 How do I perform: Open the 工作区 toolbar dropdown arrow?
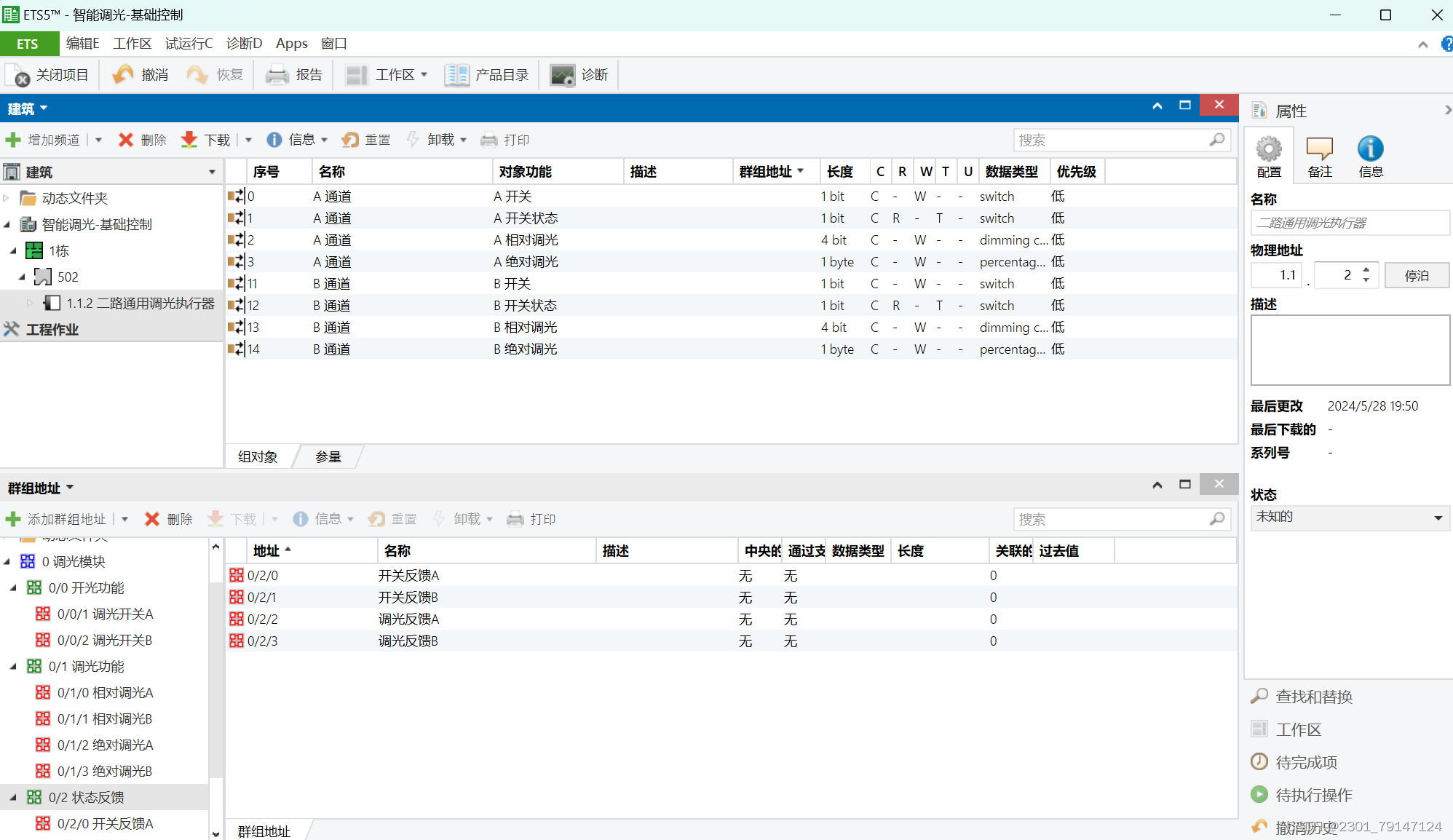click(x=424, y=75)
